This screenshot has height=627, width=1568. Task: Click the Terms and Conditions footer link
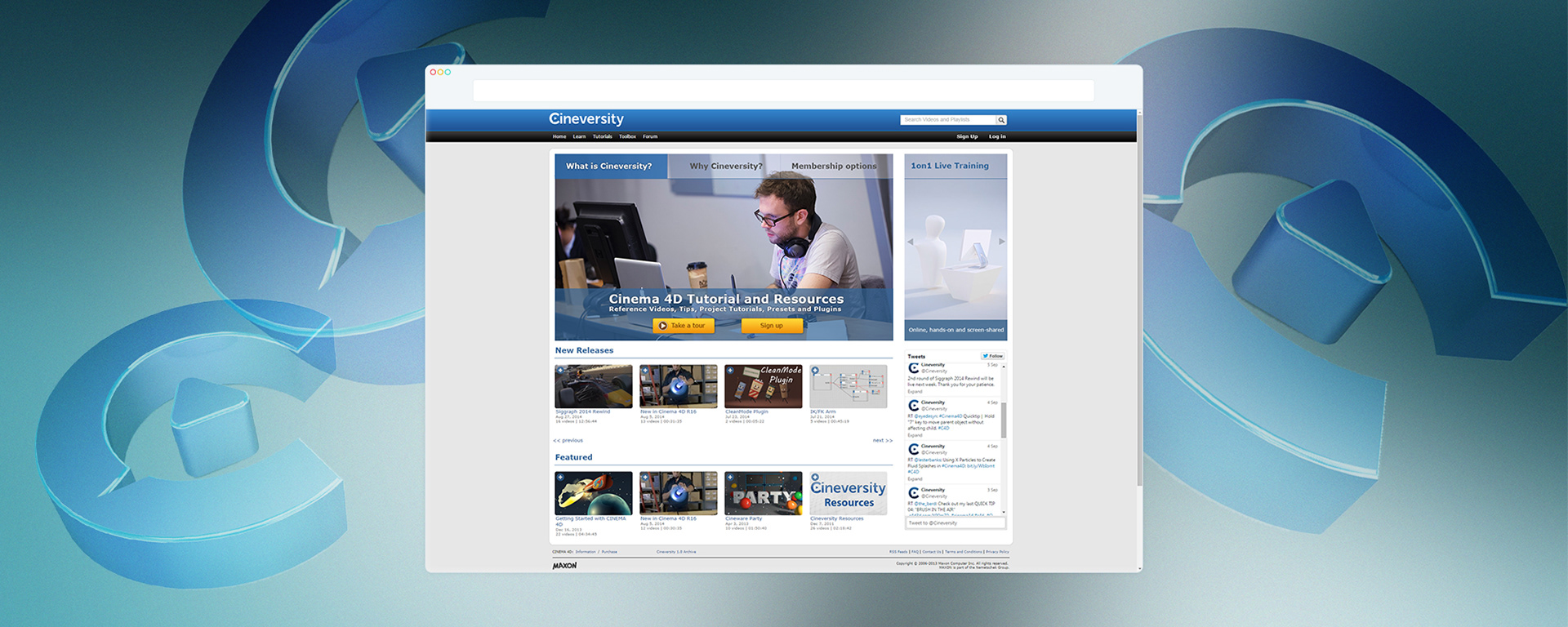coord(964,552)
